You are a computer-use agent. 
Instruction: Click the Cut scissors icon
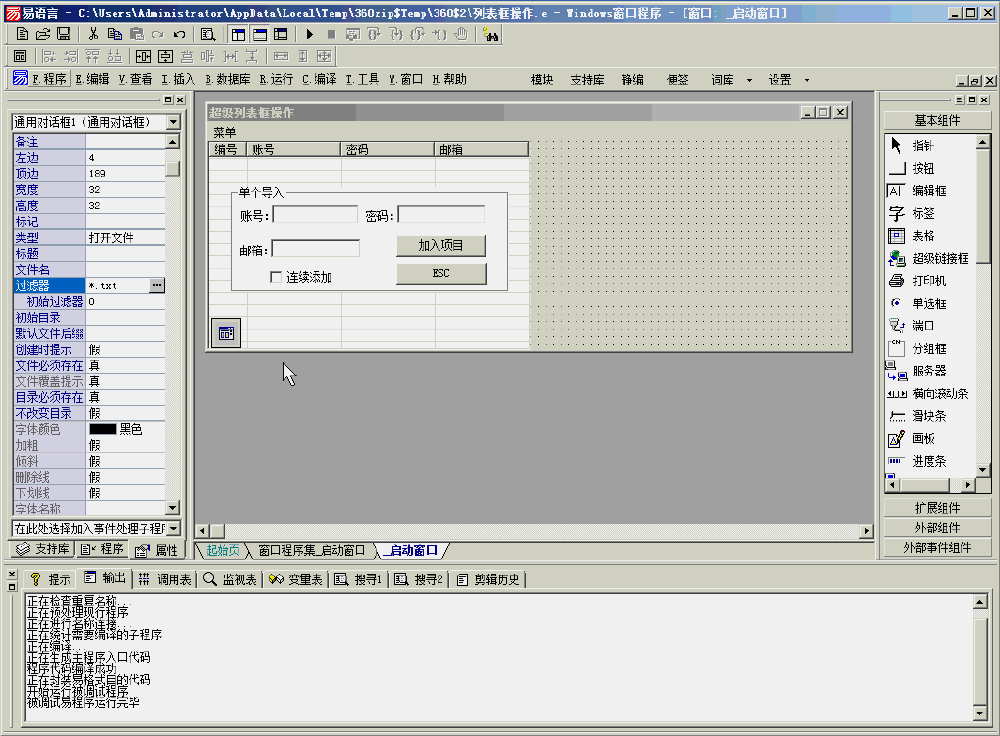point(93,34)
